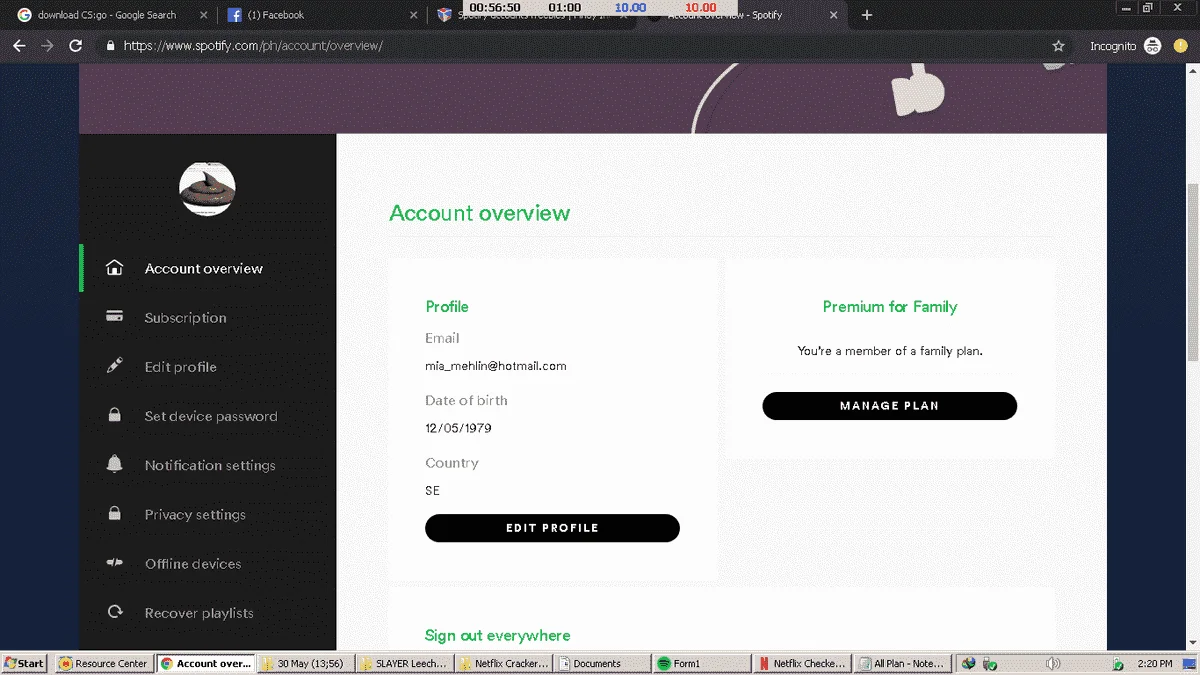1200x675 pixels.
Task: Open Set device password in the sidebar
Action: click(211, 415)
